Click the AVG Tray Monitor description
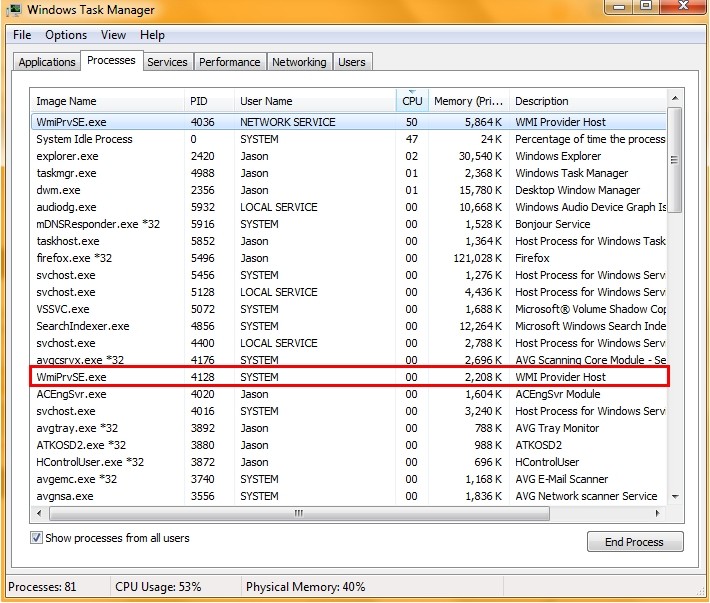 [557, 428]
